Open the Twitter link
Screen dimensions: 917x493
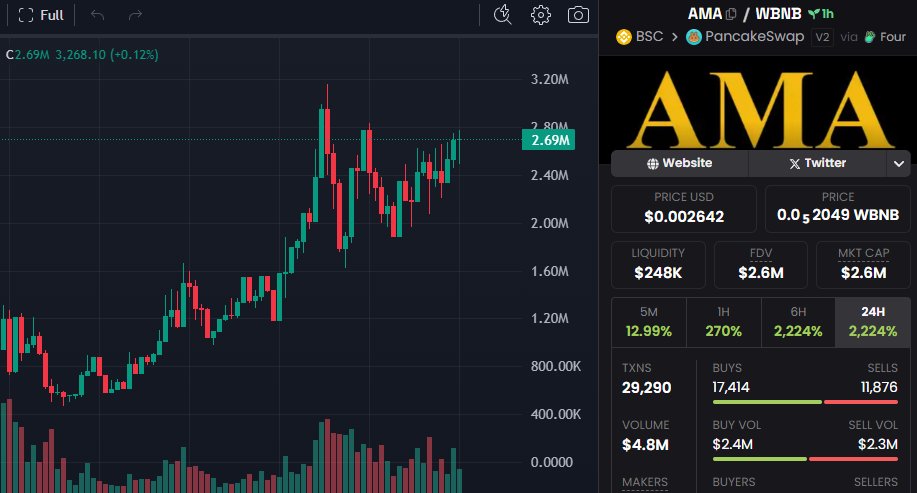pyautogui.click(x=816, y=163)
